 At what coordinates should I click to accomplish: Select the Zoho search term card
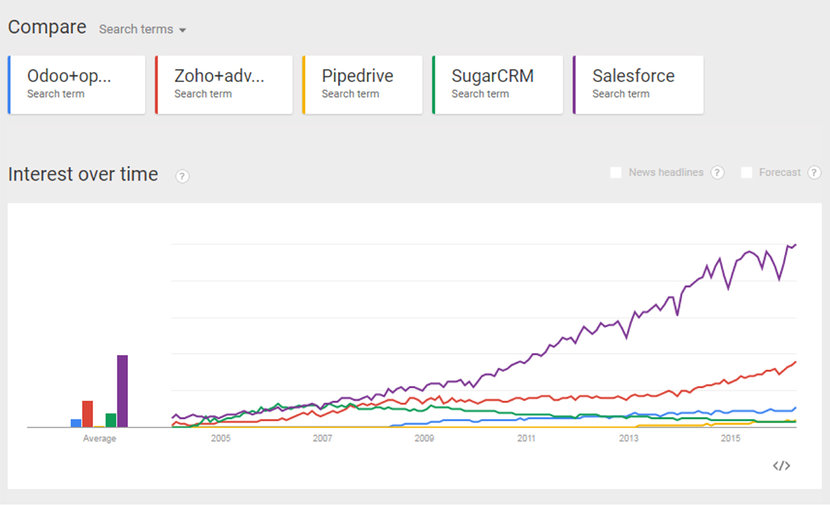coord(224,84)
